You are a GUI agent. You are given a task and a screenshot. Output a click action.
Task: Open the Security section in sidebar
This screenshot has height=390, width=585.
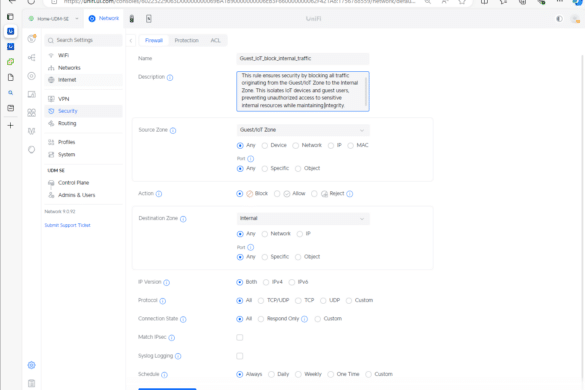(x=83, y=111)
